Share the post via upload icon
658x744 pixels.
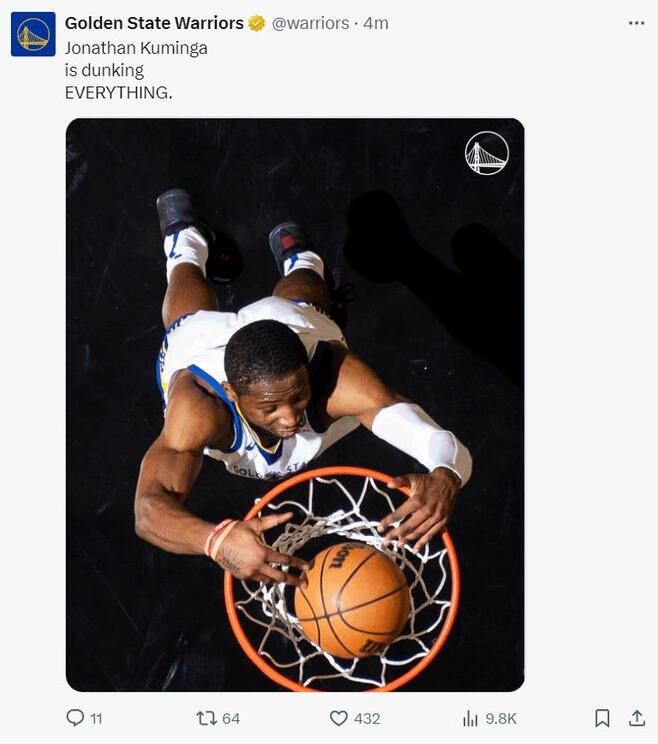(637, 718)
